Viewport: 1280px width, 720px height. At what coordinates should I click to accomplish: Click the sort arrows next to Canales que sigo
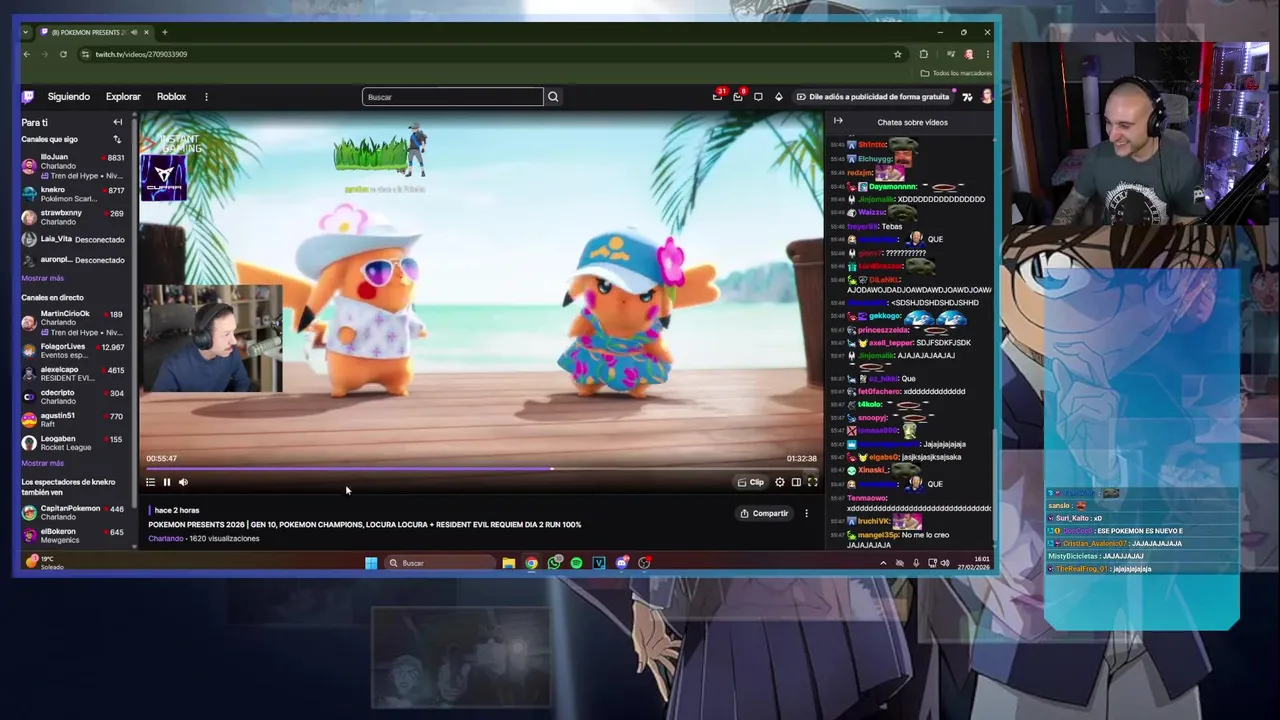[x=117, y=139]
